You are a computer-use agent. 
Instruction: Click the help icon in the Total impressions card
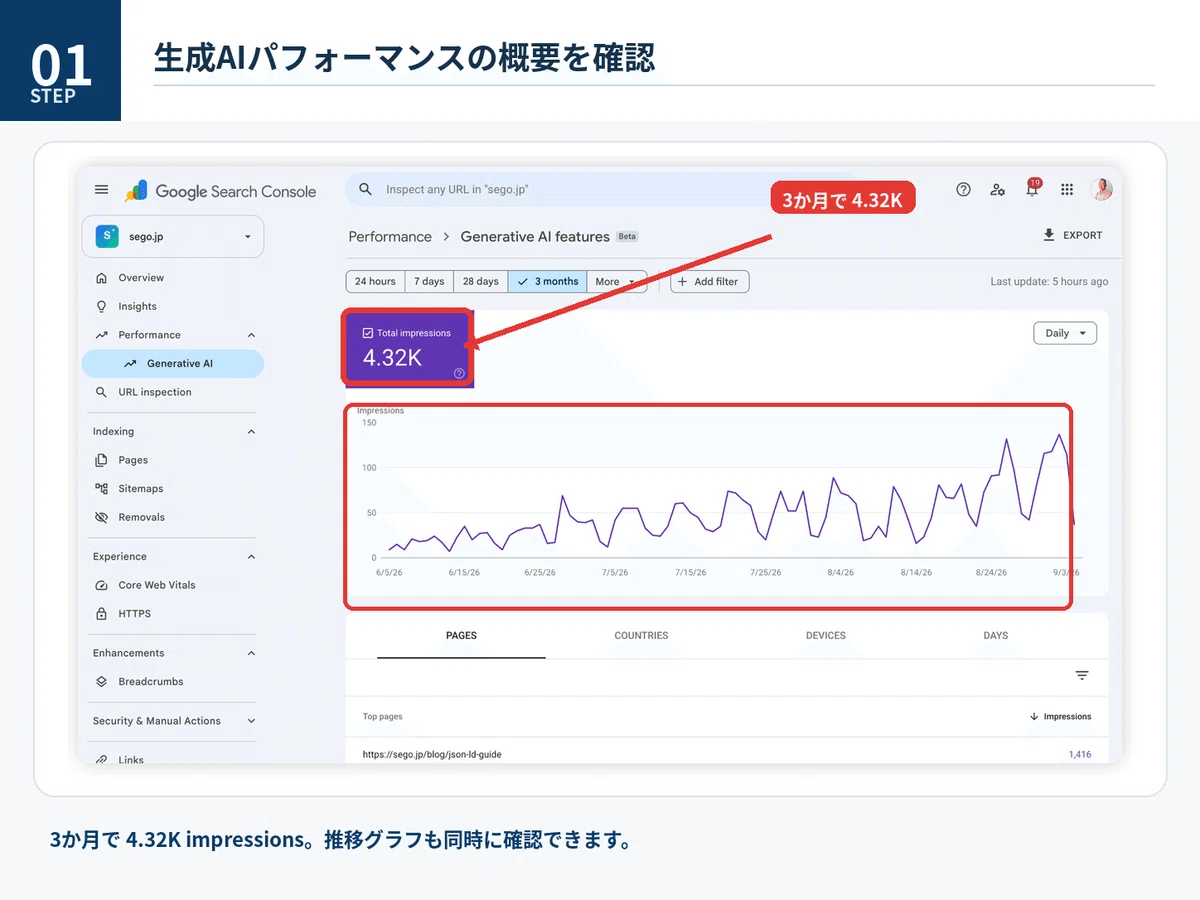coord(459,373)
